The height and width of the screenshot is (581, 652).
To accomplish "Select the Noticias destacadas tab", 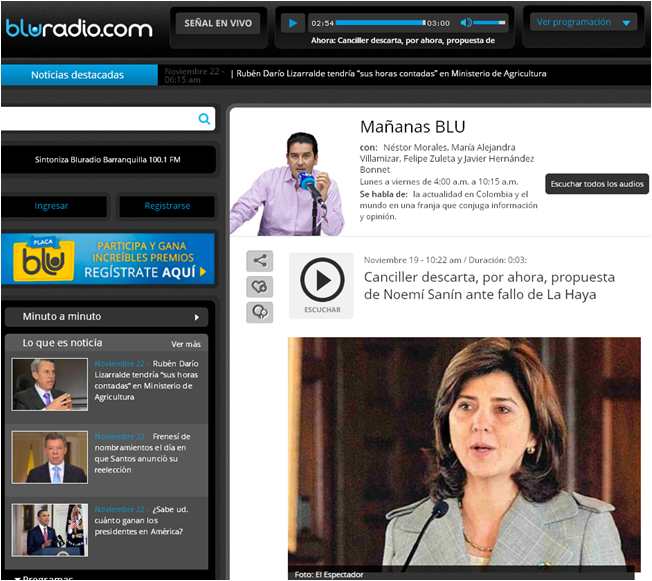I will click(78, 75).
